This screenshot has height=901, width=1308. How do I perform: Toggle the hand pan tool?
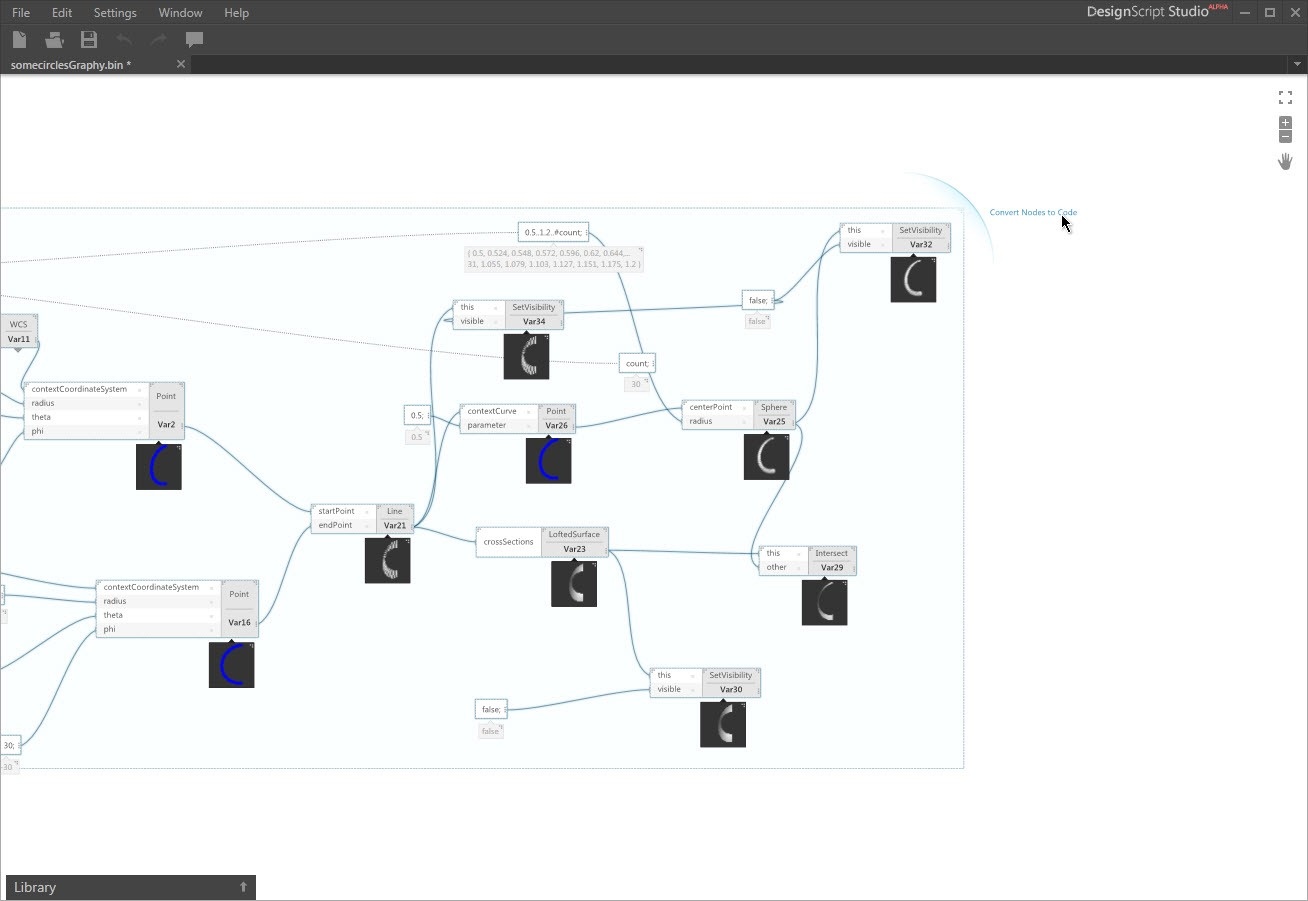pyautogui.click(x=1285, y=161)
